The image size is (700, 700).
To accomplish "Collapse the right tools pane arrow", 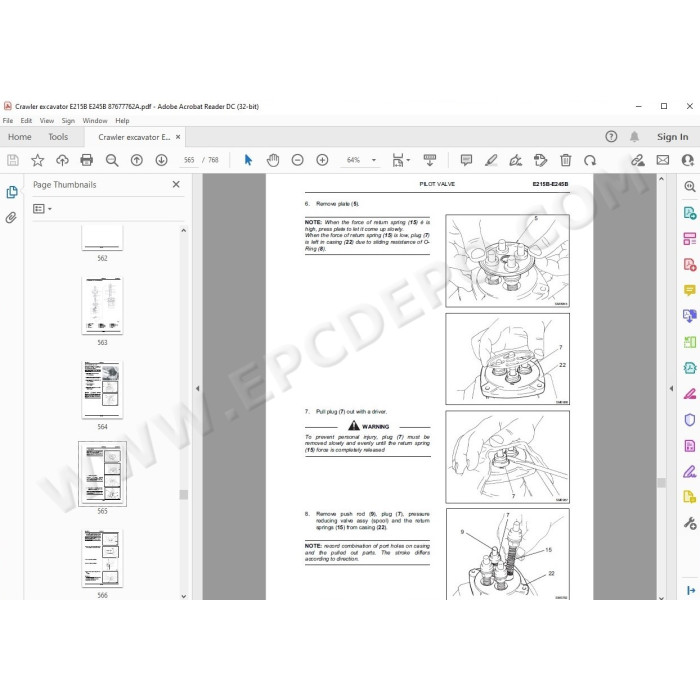I will coord(671,388).
